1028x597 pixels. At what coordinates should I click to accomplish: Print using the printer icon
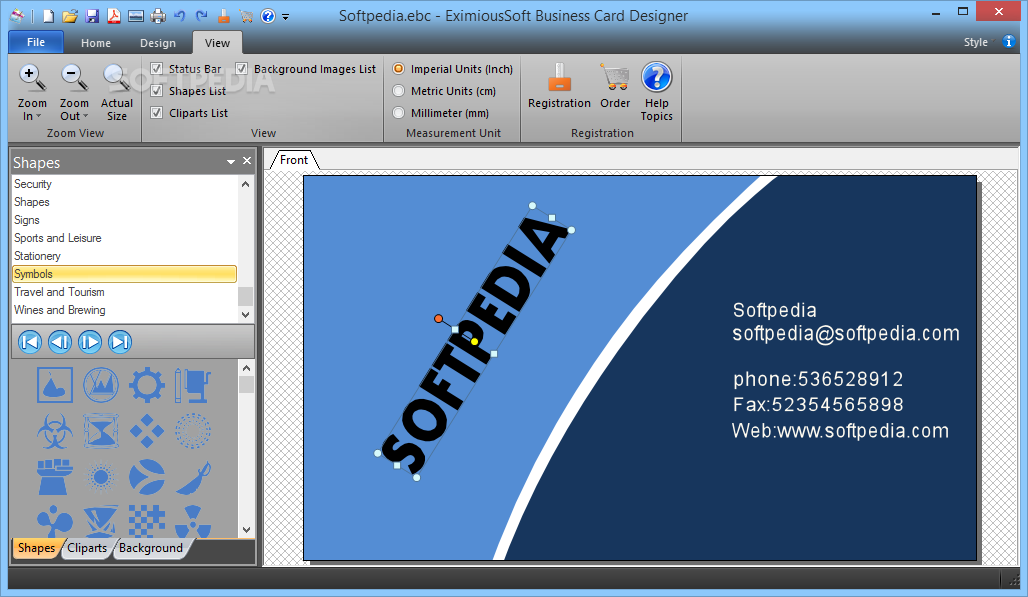click(x=158, y=16)
